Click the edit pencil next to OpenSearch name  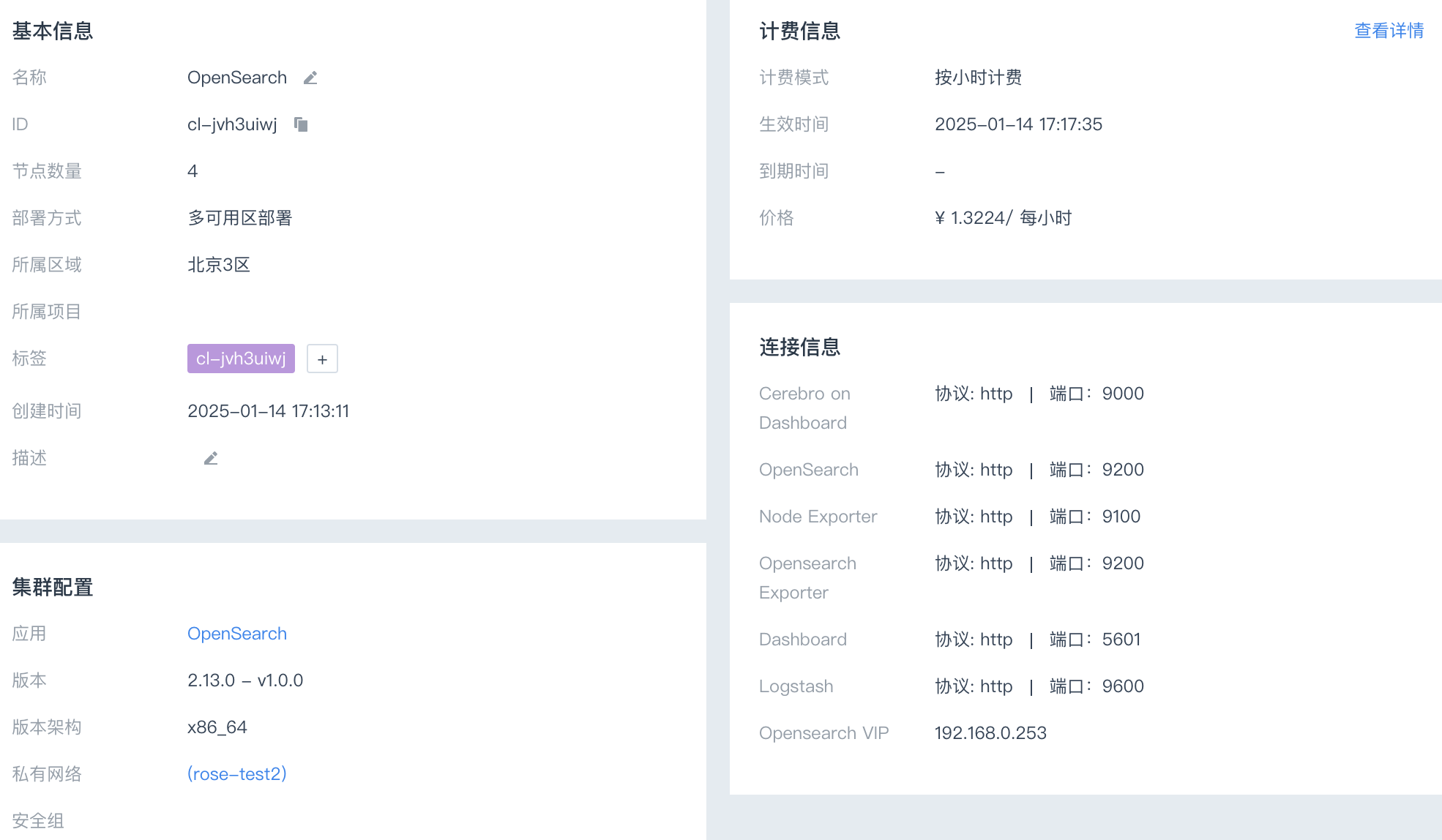(x=310, y=78)
